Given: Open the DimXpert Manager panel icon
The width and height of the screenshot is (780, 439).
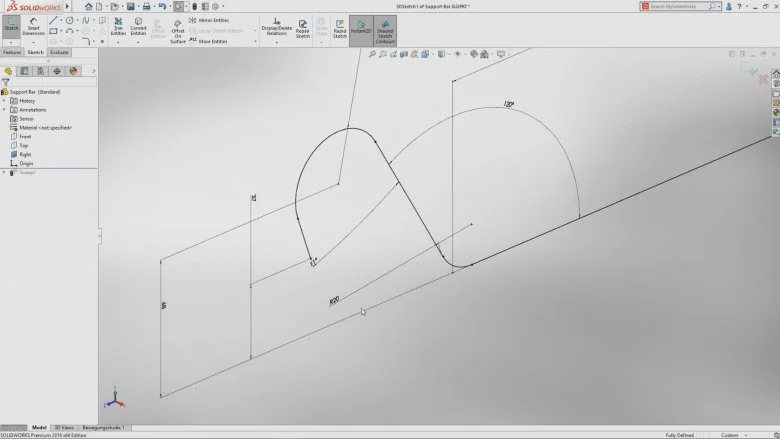Looking at the screenshot, I should pos(56,71).
